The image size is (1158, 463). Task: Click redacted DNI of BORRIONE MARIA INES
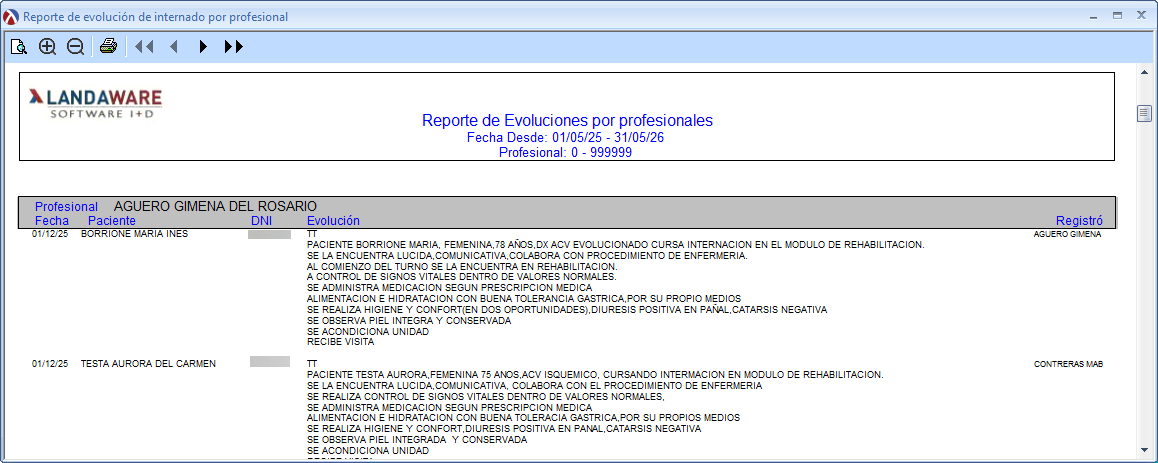(270, 234)
